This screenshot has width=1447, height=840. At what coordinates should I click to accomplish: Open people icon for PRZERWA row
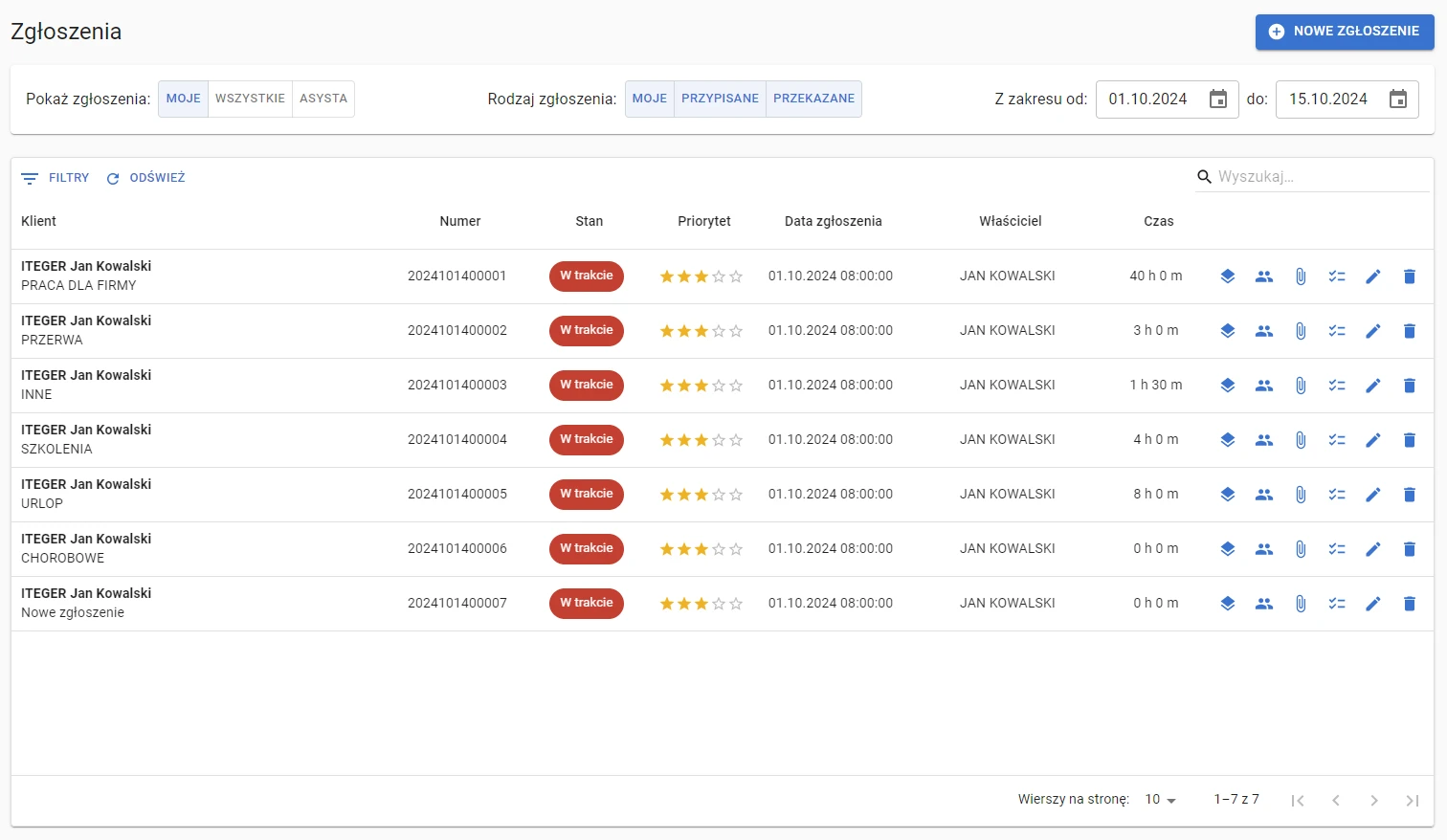tap(1264, 331)
